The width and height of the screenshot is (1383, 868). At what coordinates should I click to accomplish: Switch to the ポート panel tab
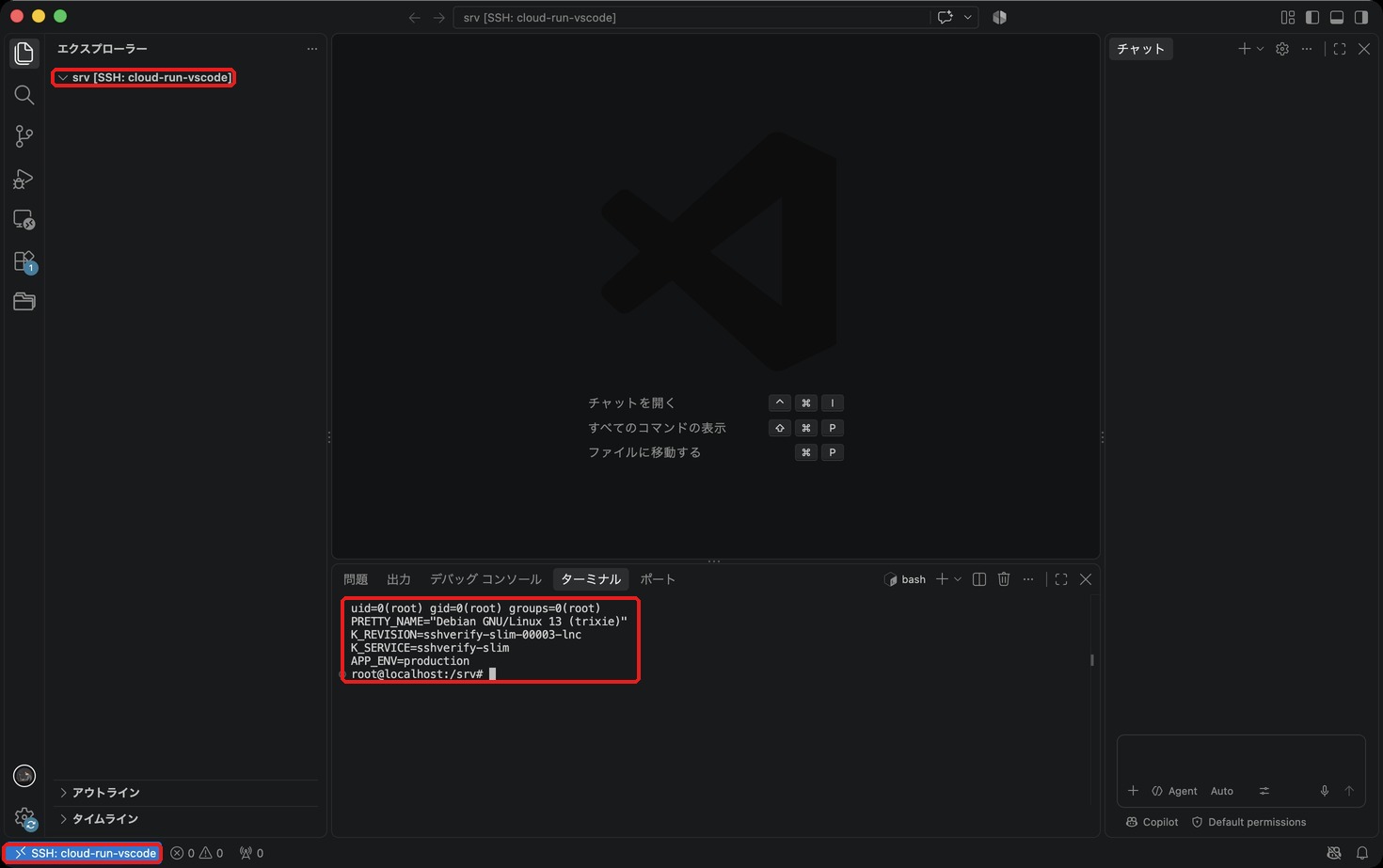658,579
